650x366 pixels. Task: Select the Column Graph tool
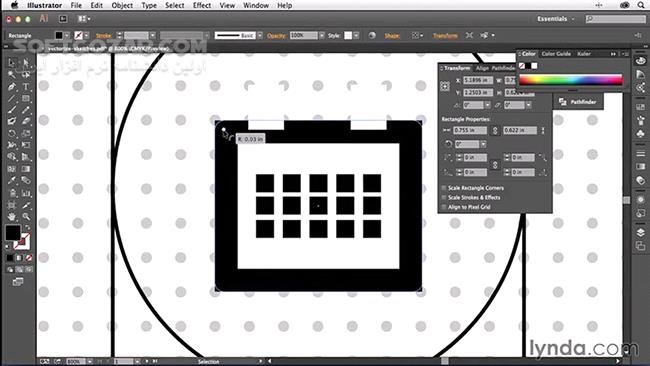[x=26, y=193]
